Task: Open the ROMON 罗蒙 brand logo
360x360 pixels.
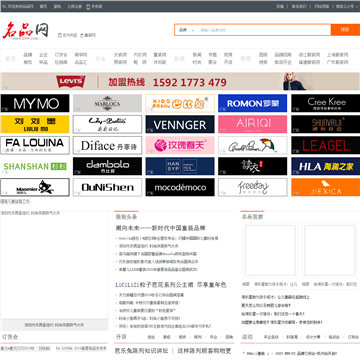Action: pyautogui.click(x=253, y=103)
